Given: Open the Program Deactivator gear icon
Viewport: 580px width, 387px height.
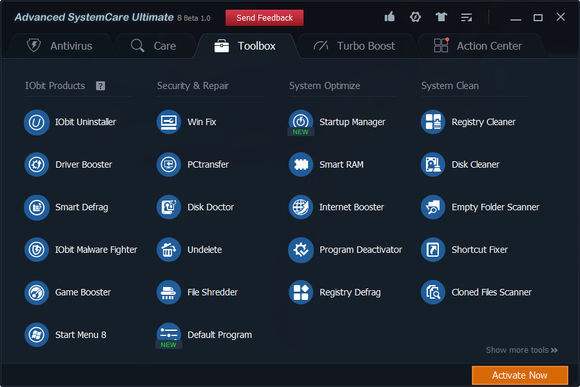Looking at the screenshot, I should (301, 250).
